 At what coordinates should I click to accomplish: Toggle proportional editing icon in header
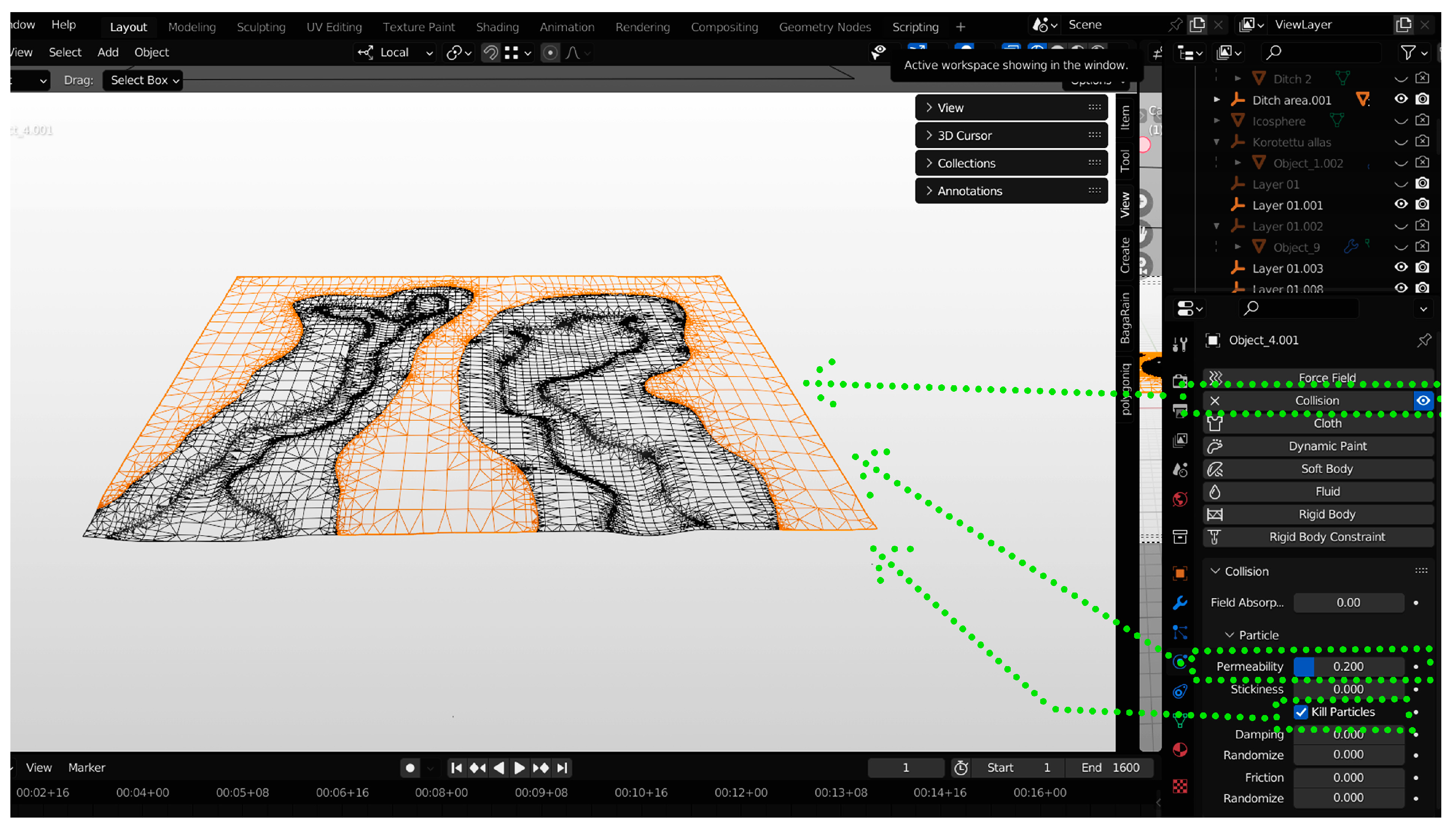550,52
